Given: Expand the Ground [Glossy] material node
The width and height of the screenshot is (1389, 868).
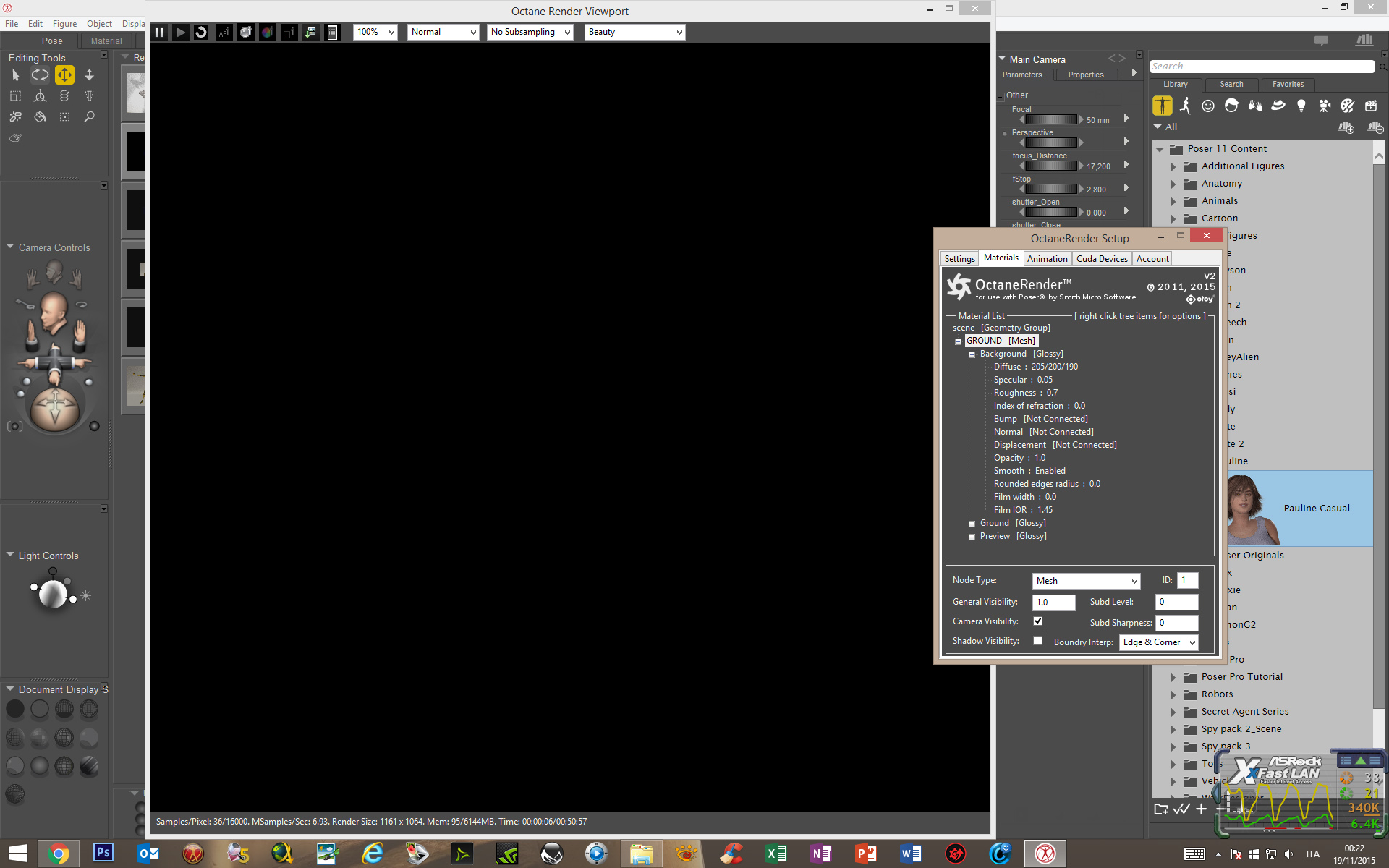Looking at the screenshot, I should (x=972, y=524).
